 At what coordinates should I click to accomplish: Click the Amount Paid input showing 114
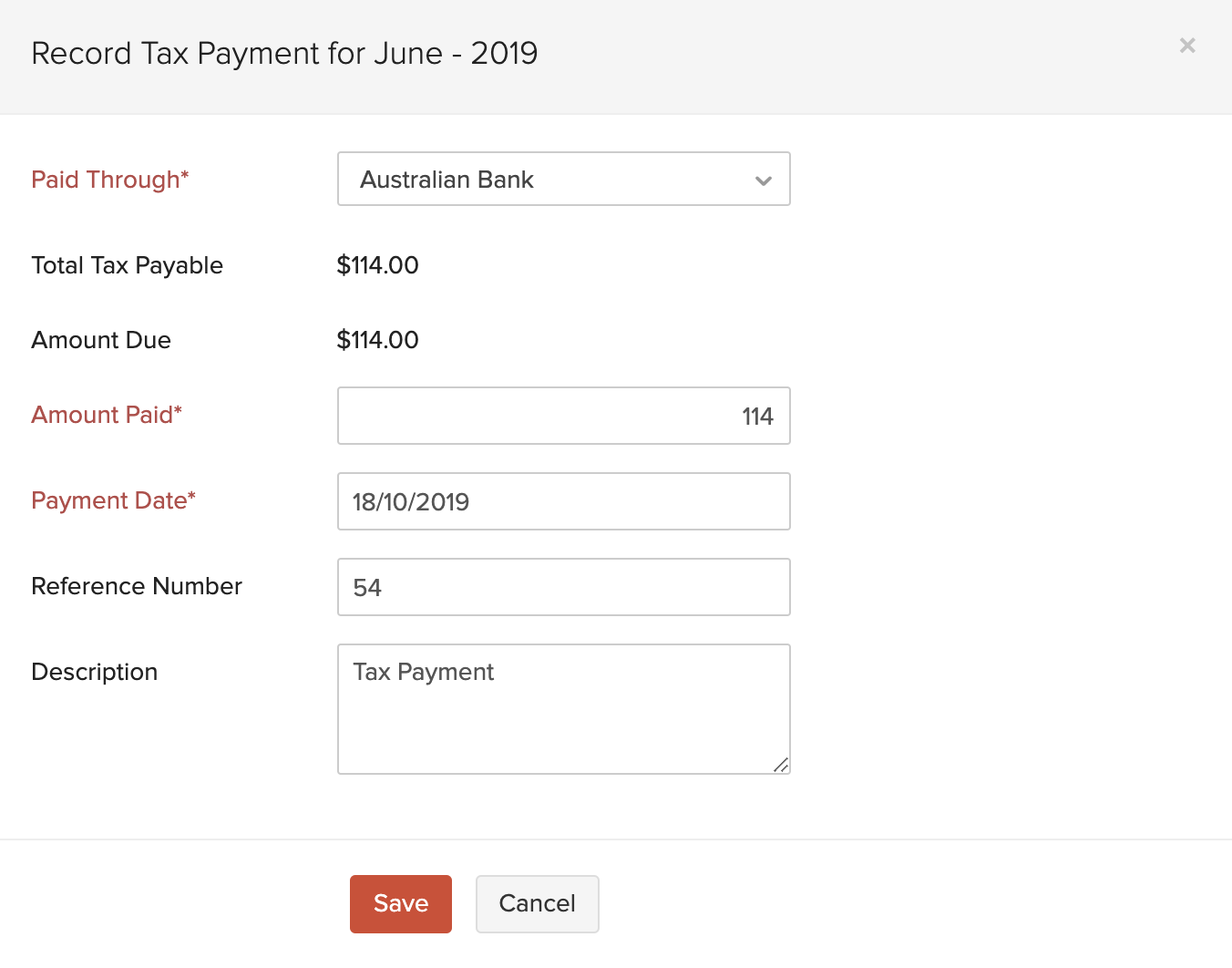click(563, 416)
